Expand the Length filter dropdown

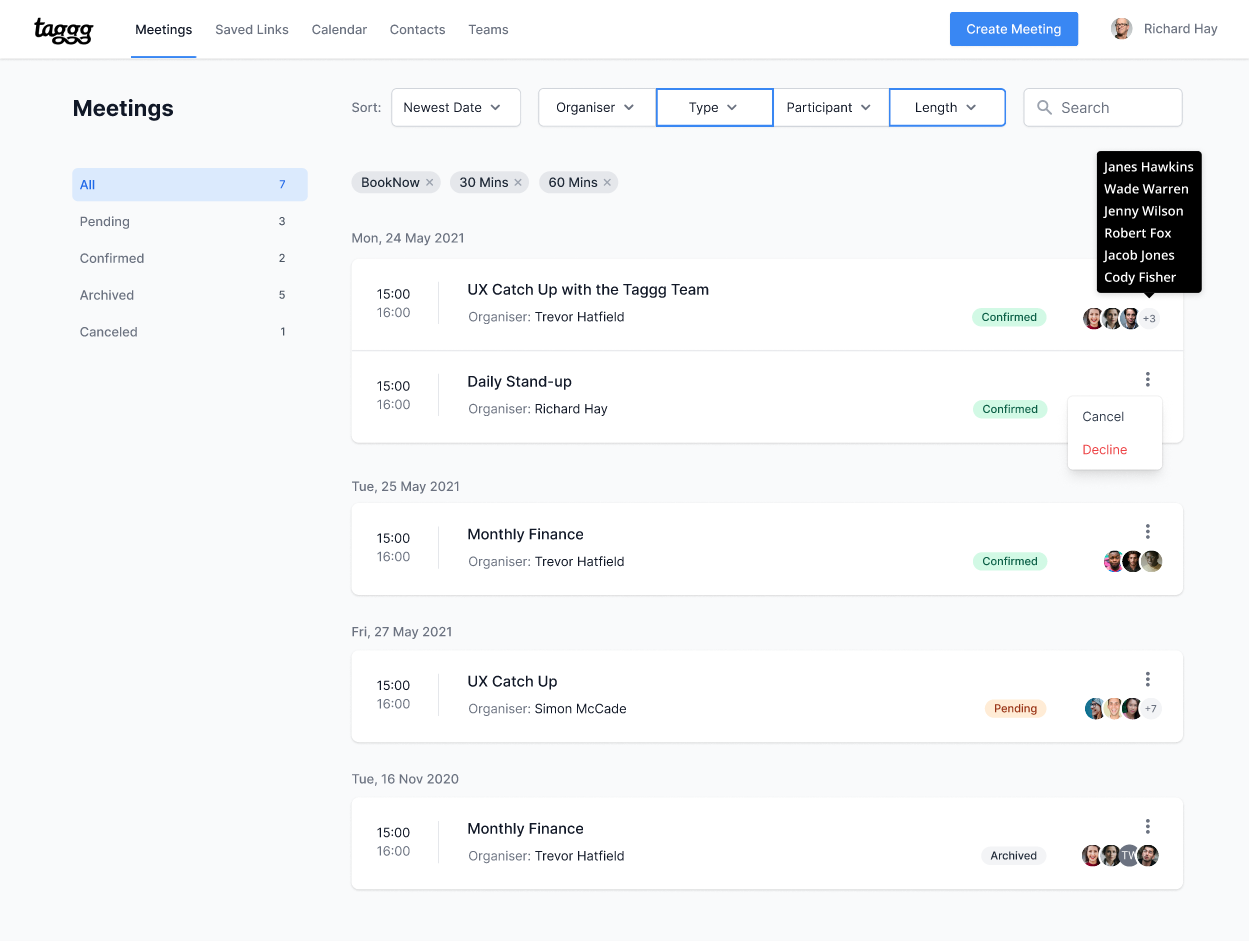(946, 108)
